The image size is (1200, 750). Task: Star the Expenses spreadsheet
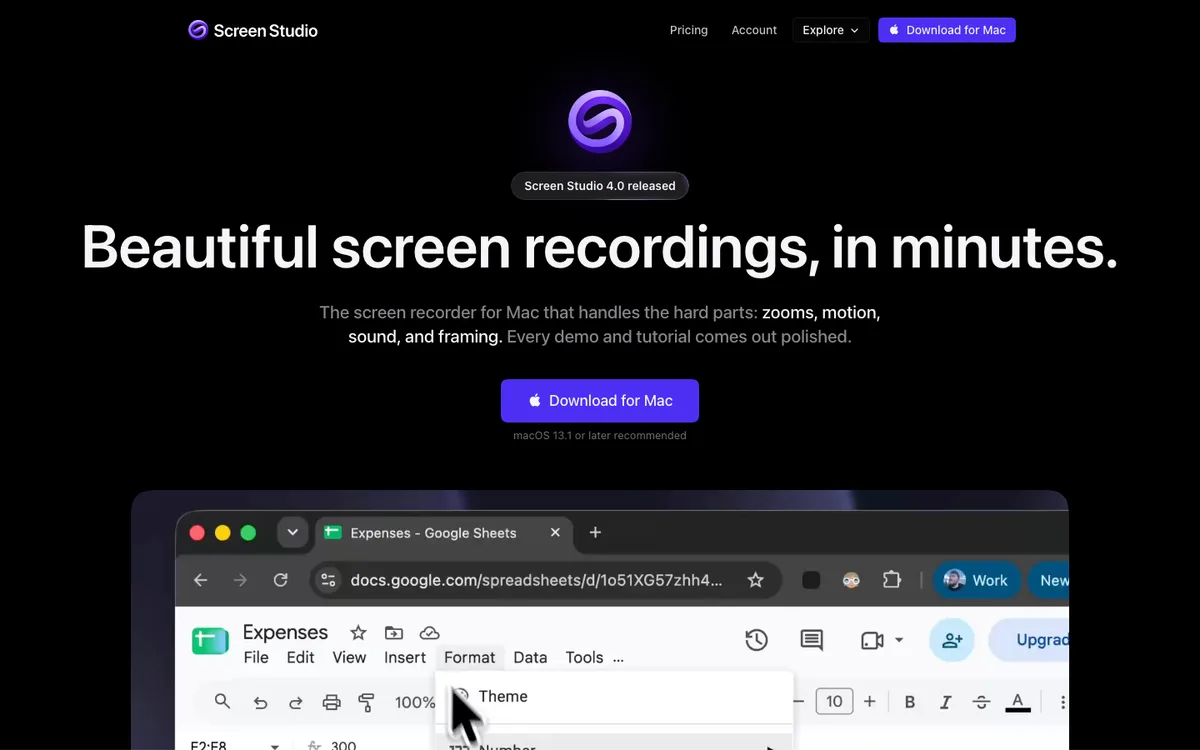(358, 633)
